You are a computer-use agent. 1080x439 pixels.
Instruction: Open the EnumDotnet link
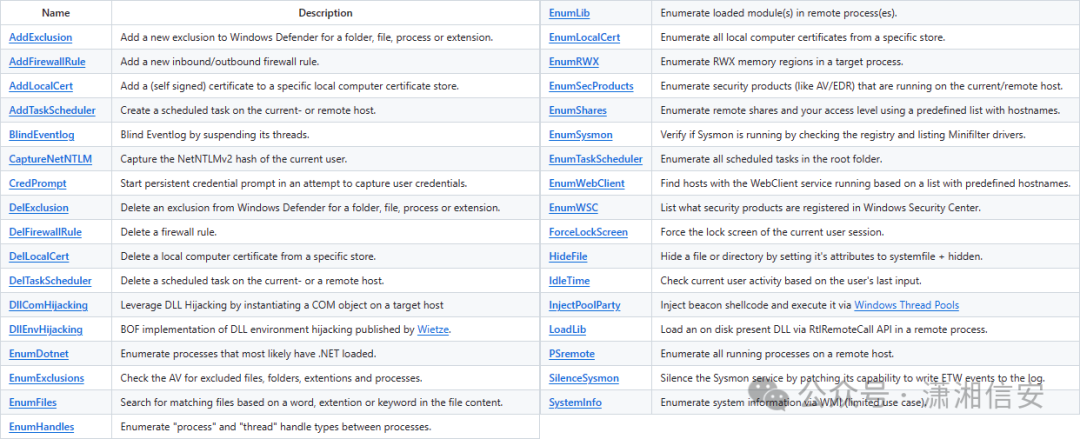[x=40, y=354]
